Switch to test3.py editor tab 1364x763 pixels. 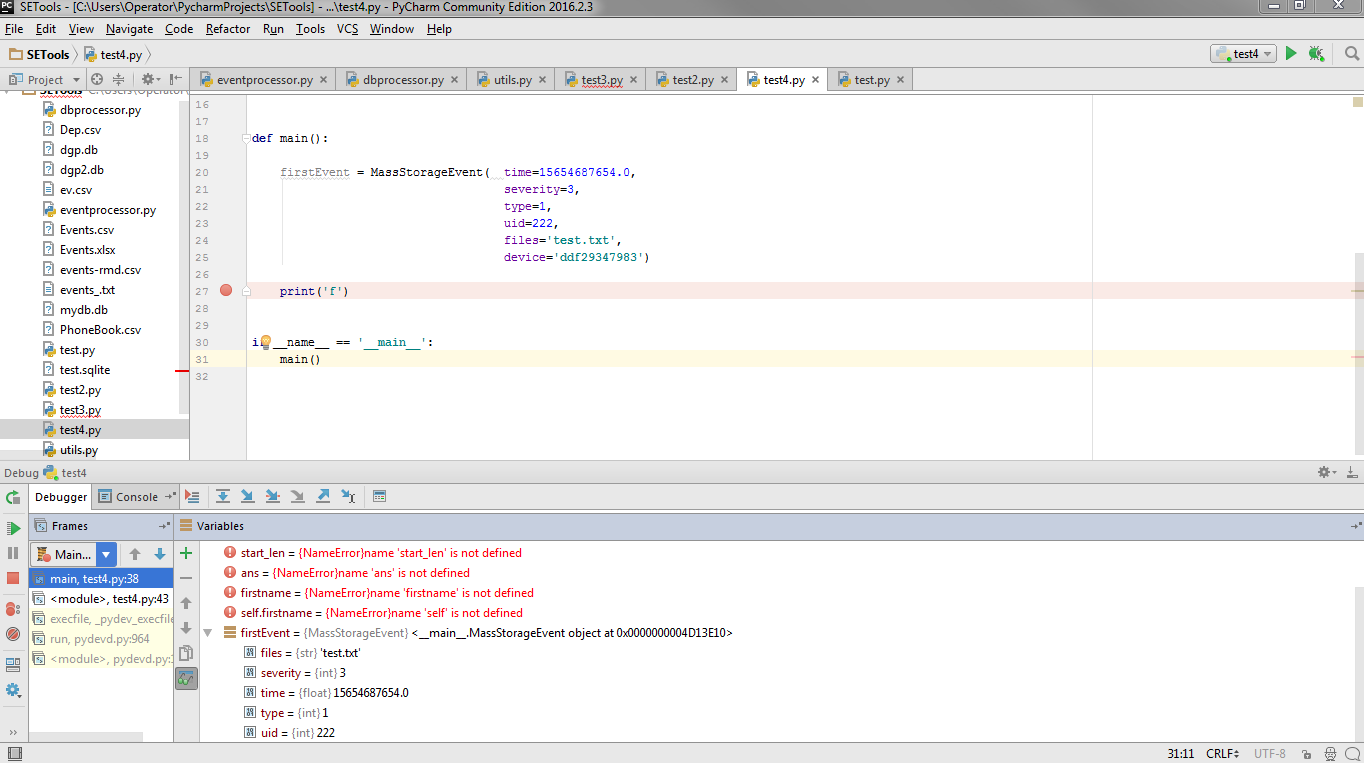coord(601,80)
